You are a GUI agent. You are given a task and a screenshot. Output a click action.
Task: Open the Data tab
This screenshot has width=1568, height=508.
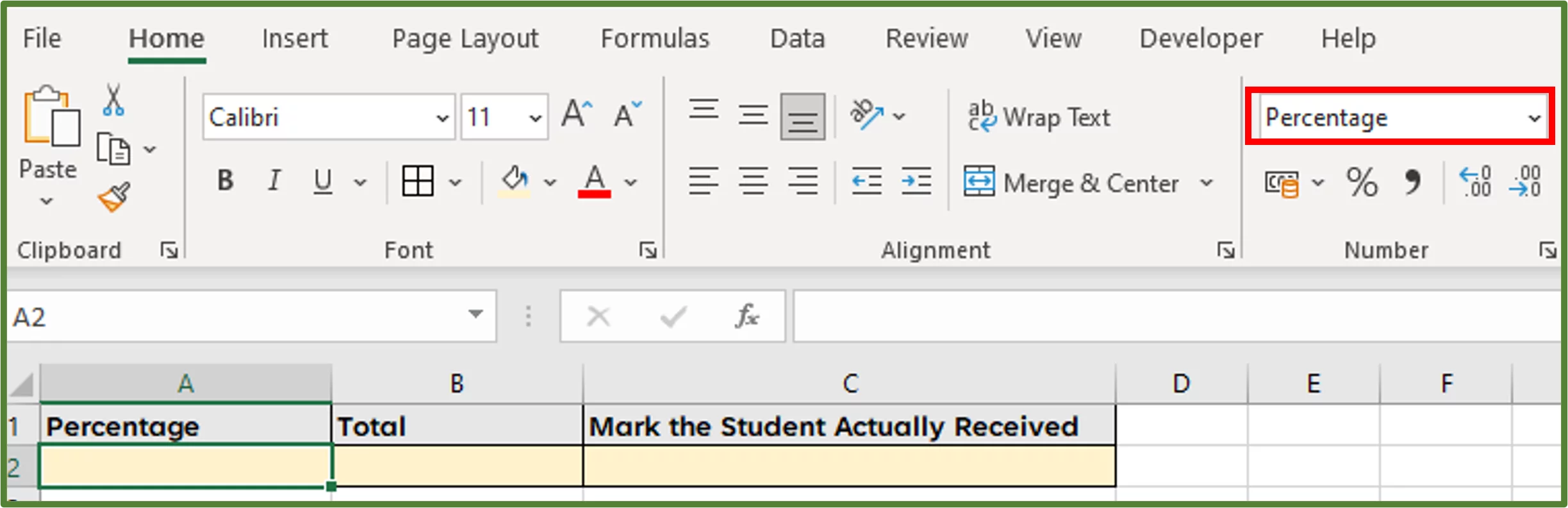tap(797, 38)
